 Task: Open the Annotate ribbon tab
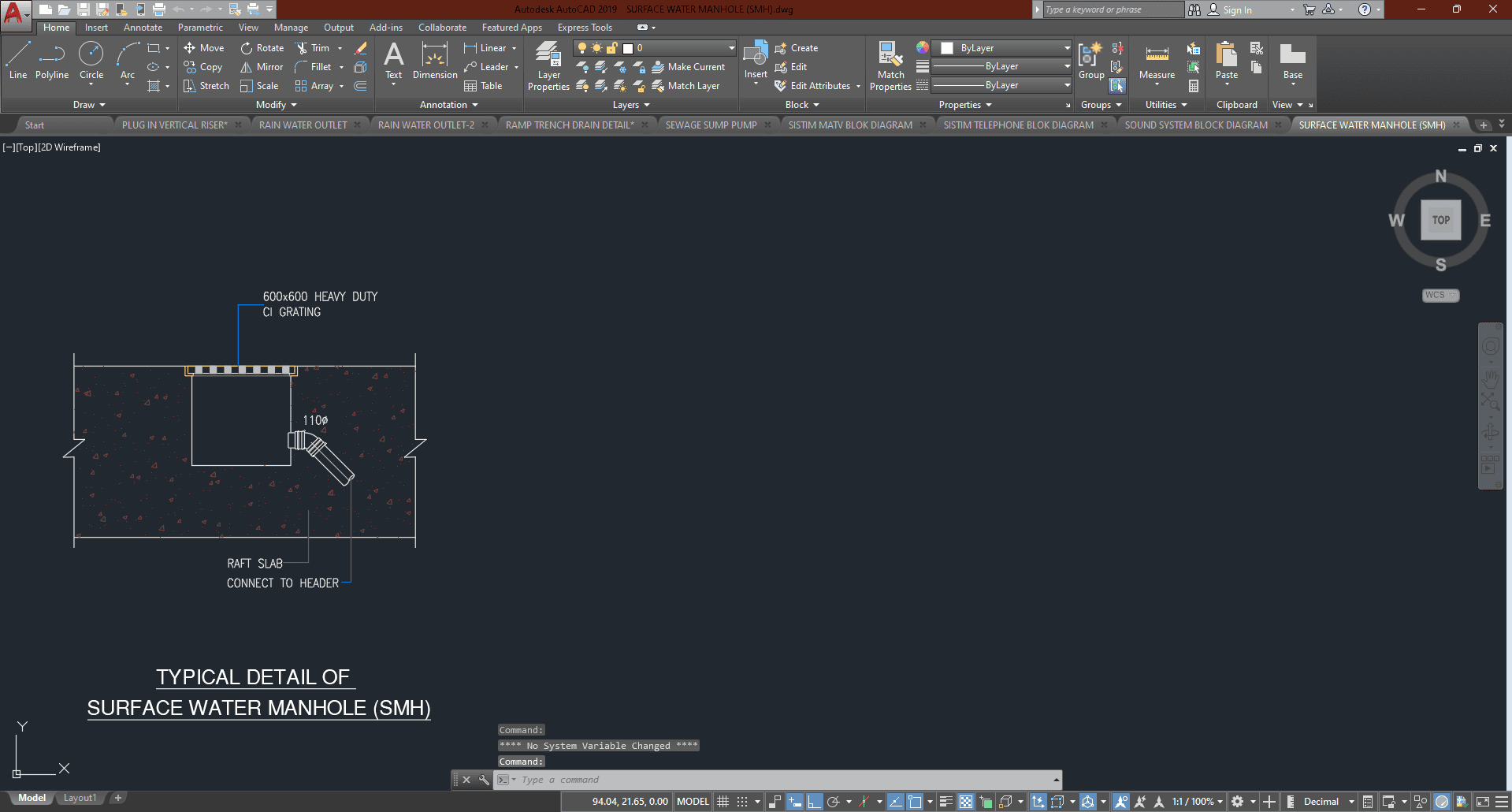[143, 28]
